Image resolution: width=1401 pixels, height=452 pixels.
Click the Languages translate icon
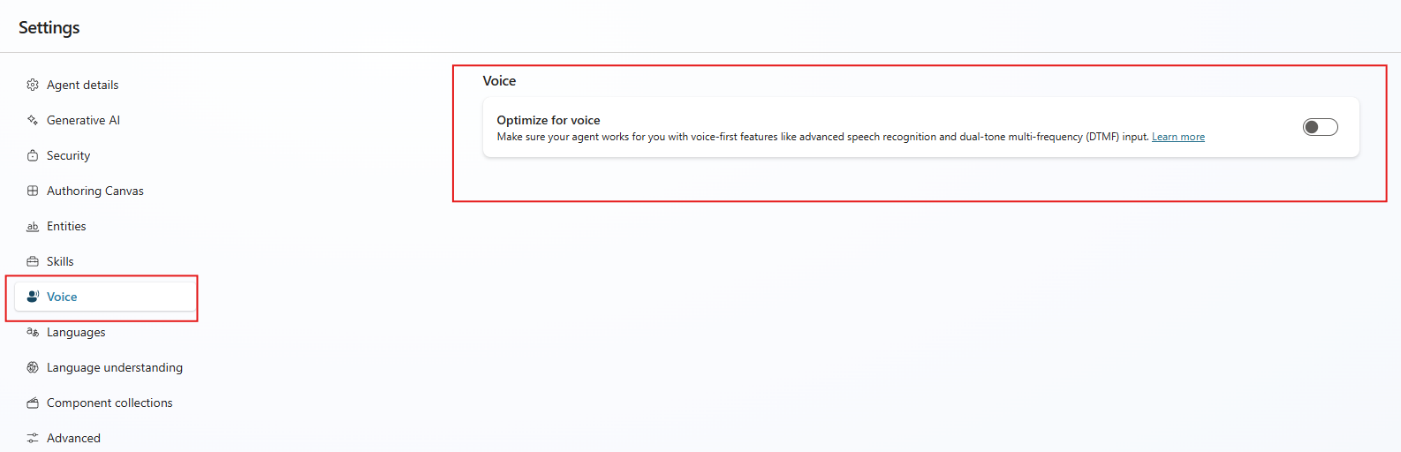33,332
